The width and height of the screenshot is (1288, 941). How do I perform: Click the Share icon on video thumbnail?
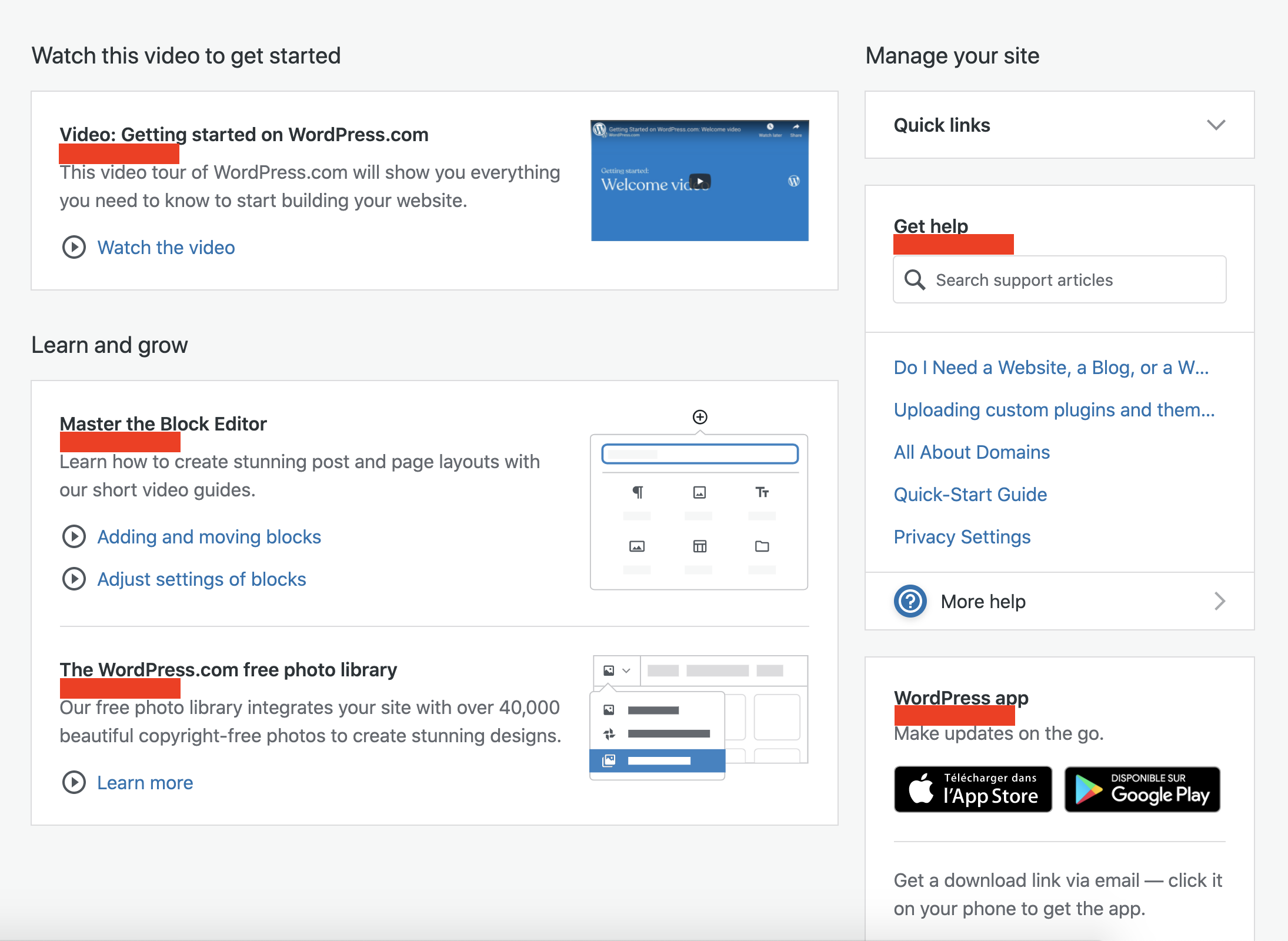point(796,127)
